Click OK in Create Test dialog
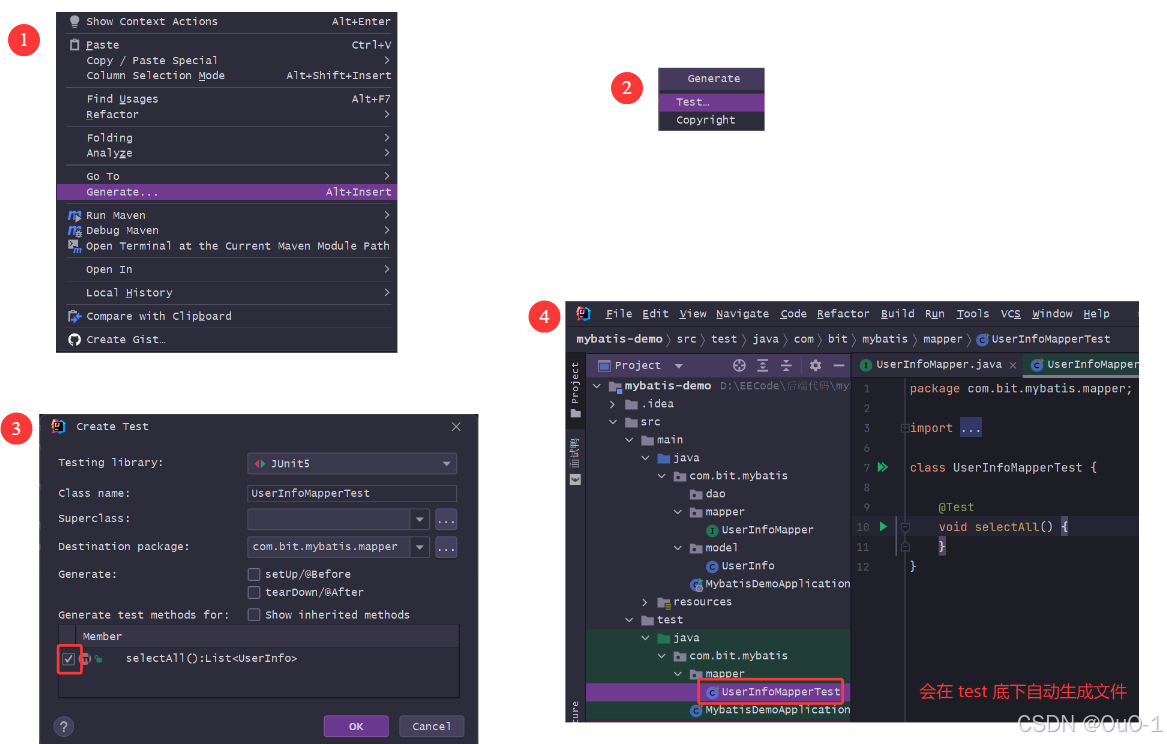This screenshot has height=744, width=1167. [x=357, y=727]
